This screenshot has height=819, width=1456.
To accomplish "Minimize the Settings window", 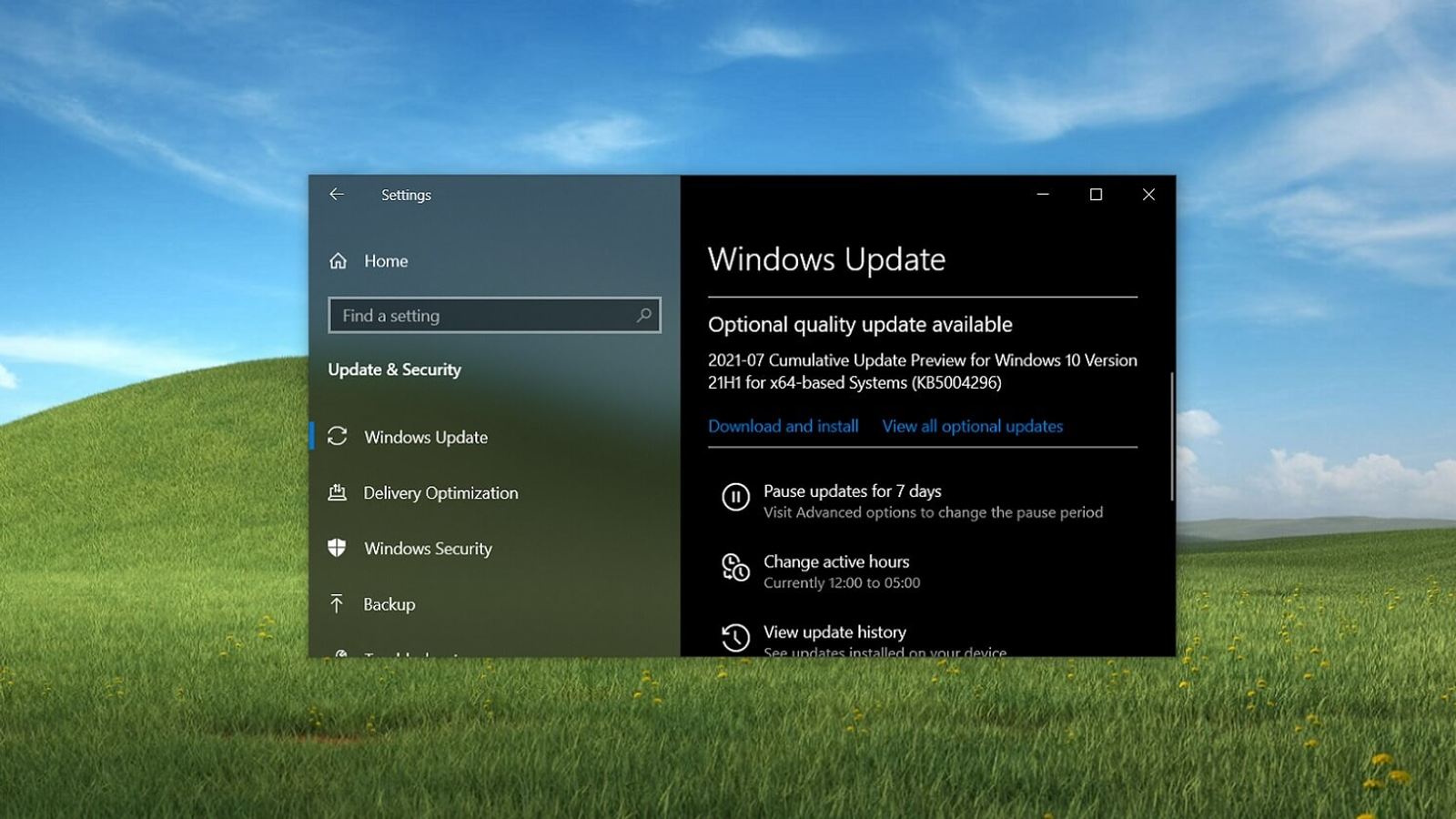I will pos(1043,195).
